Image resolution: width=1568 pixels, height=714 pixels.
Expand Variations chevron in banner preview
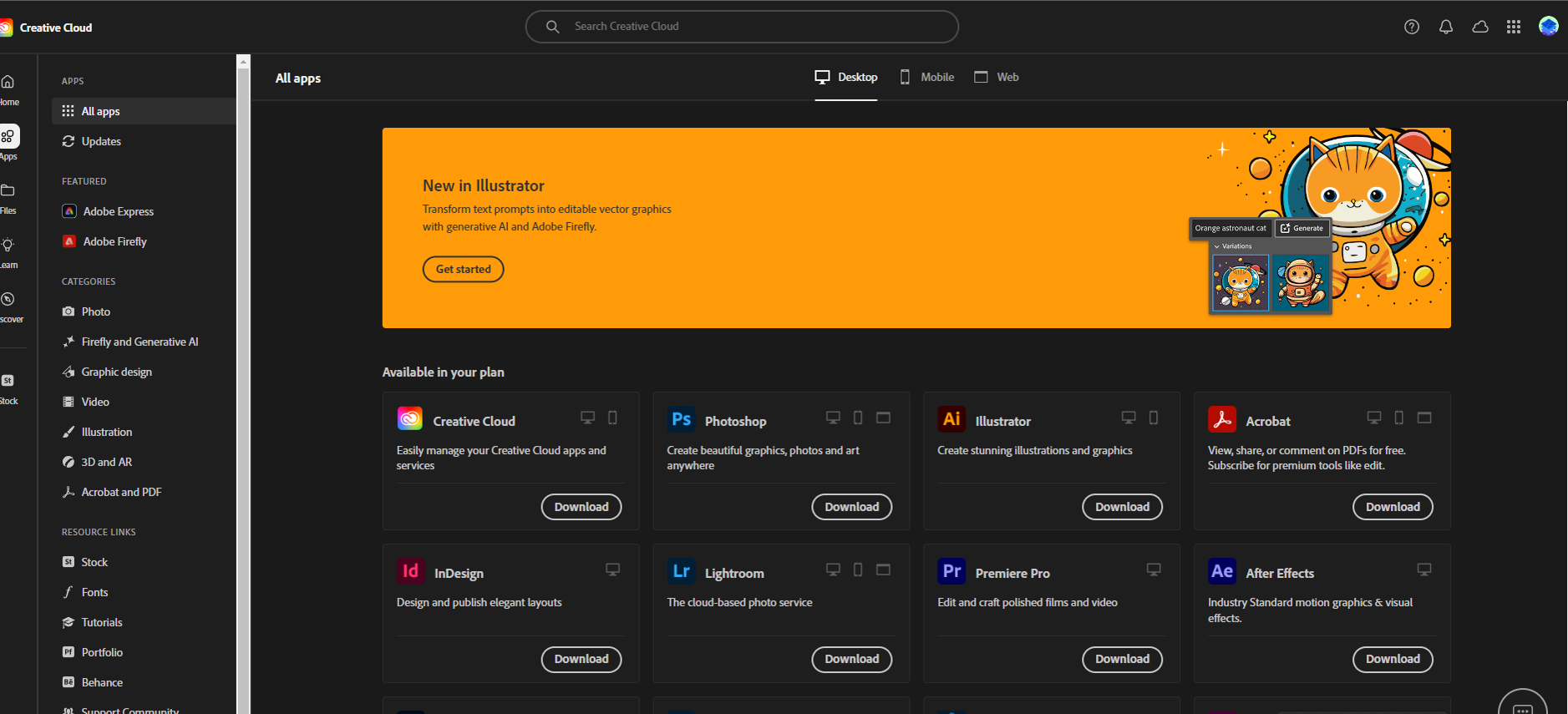click(x=1217, y=246)
